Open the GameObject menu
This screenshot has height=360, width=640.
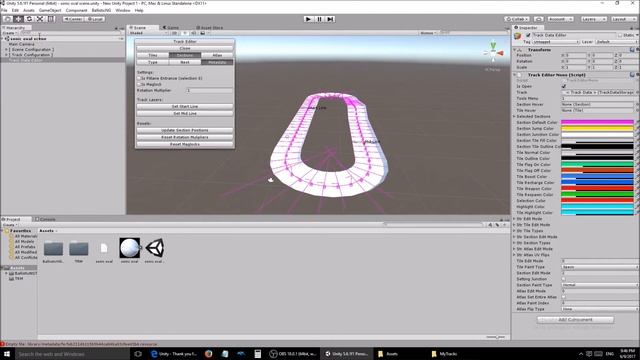(x=50, y=10)
